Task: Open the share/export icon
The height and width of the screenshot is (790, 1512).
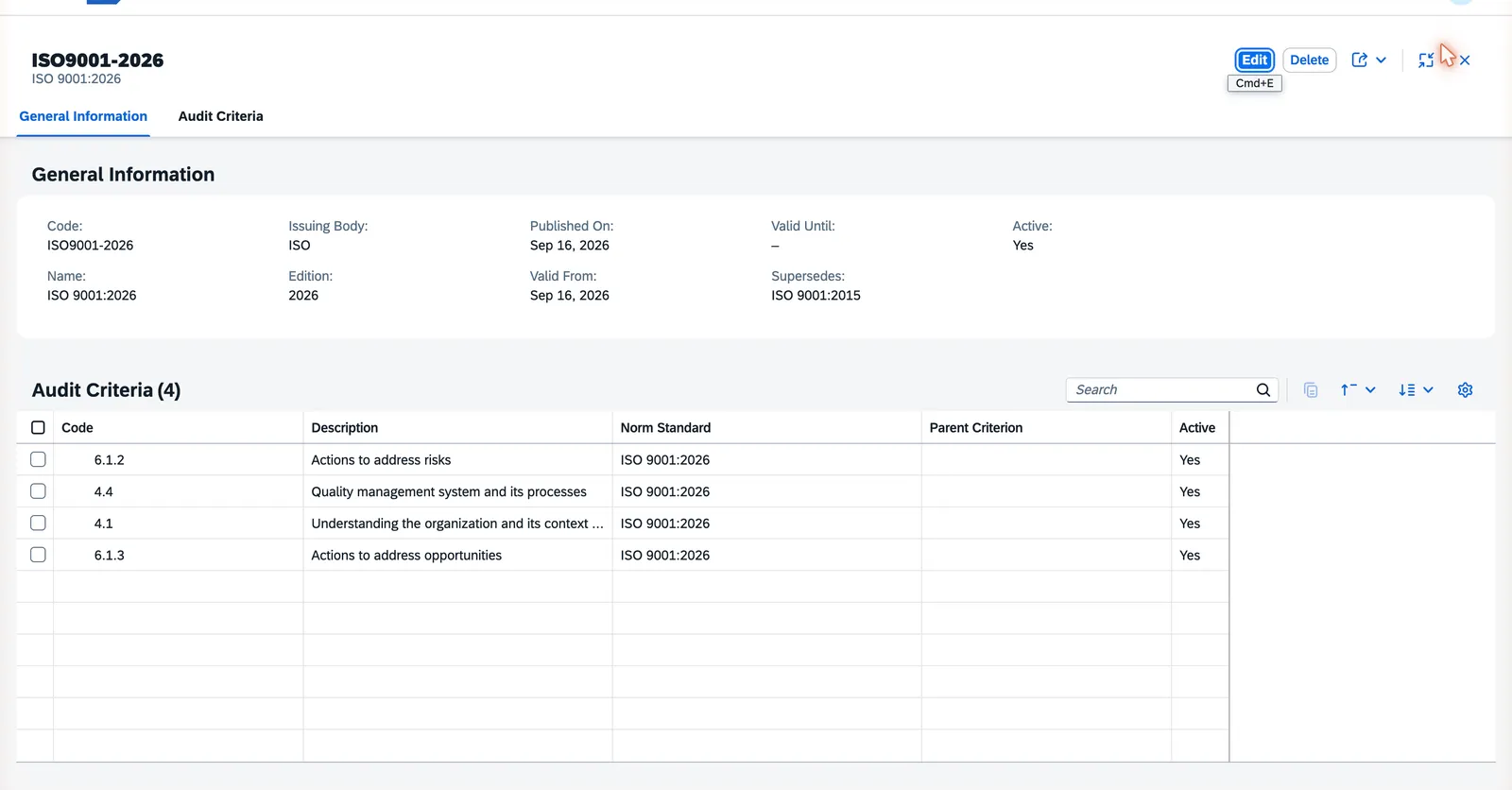Action: pos(1359,60)
